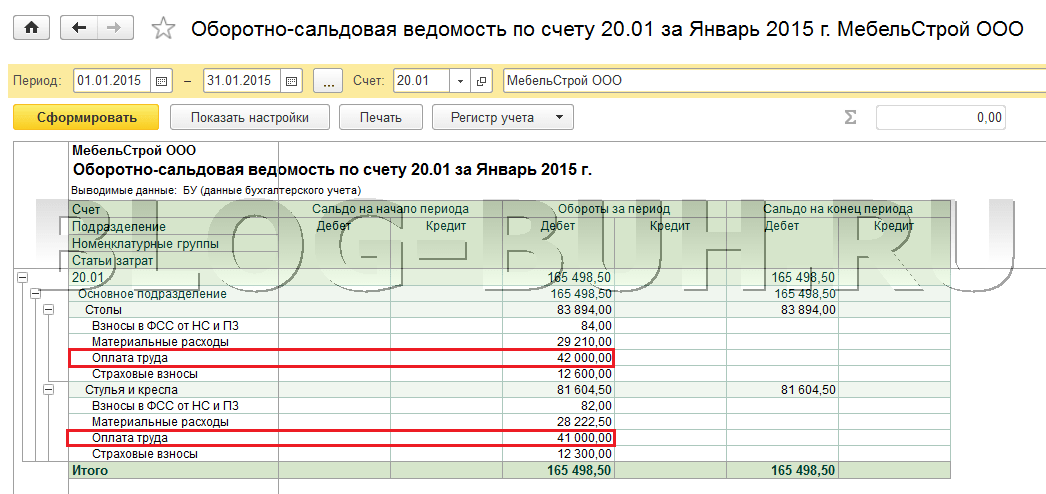This screenshot has height=494, width=1046.
Task: Go forward with the right arrow
Action: [115, 28]
